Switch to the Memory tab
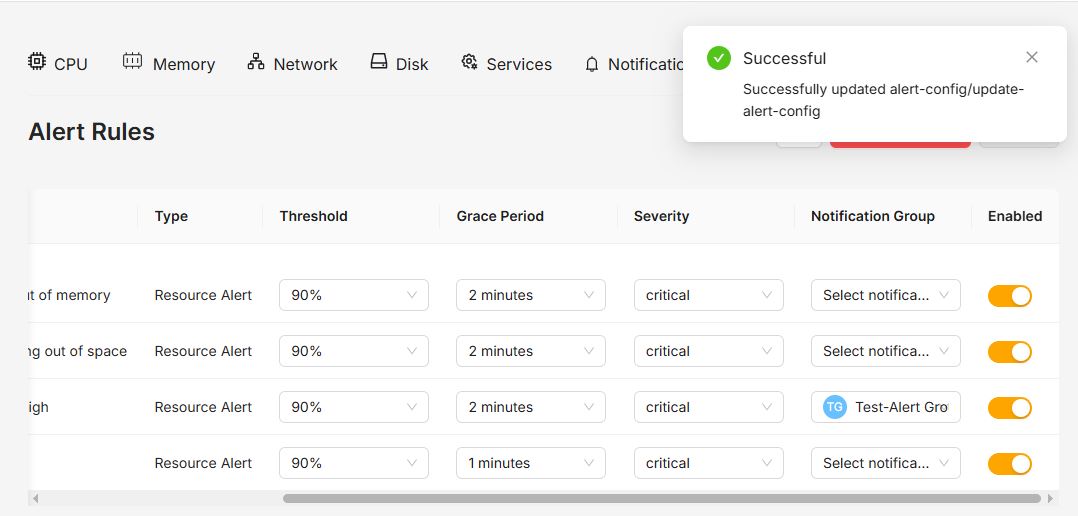 (169, 64)
